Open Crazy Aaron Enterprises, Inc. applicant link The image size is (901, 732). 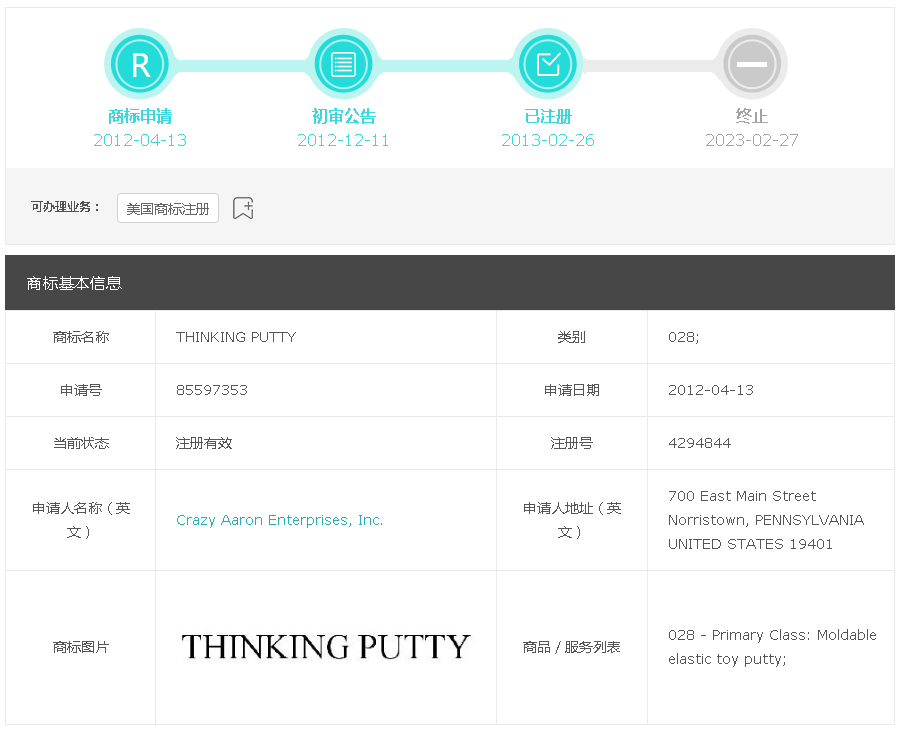(x=279, y=520)
